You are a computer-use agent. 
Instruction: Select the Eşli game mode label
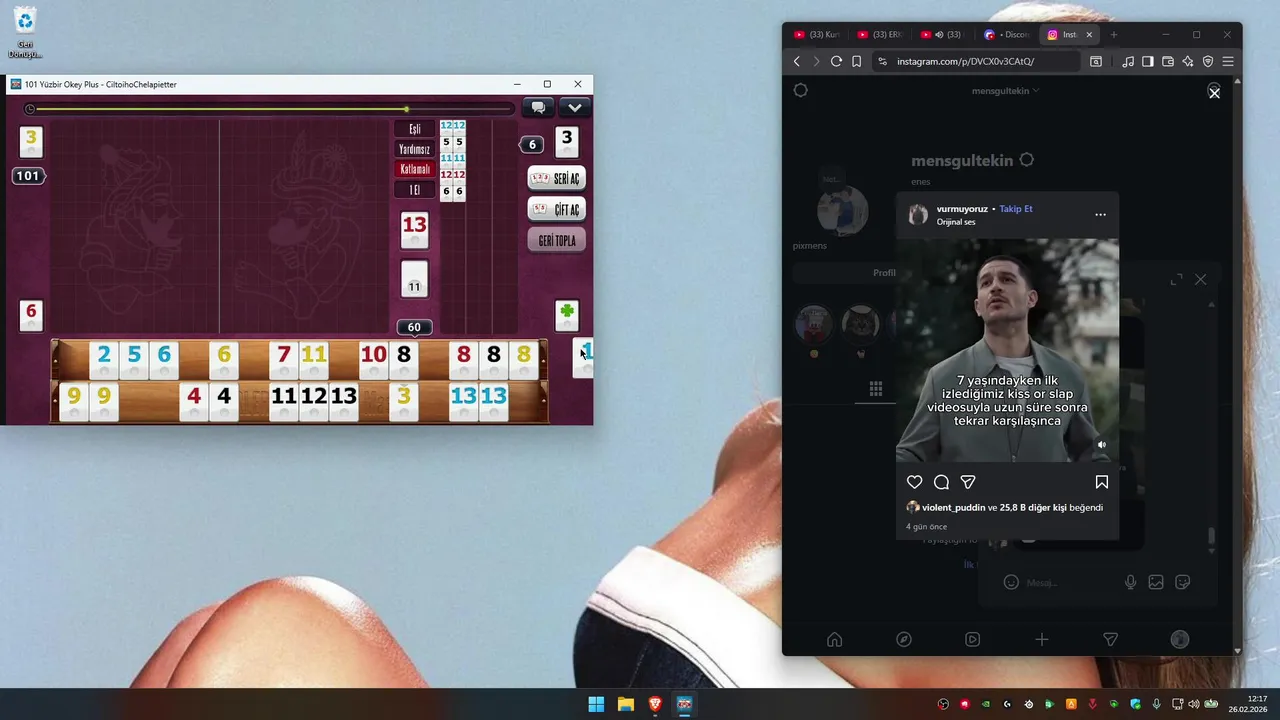(x=415, y=129)
